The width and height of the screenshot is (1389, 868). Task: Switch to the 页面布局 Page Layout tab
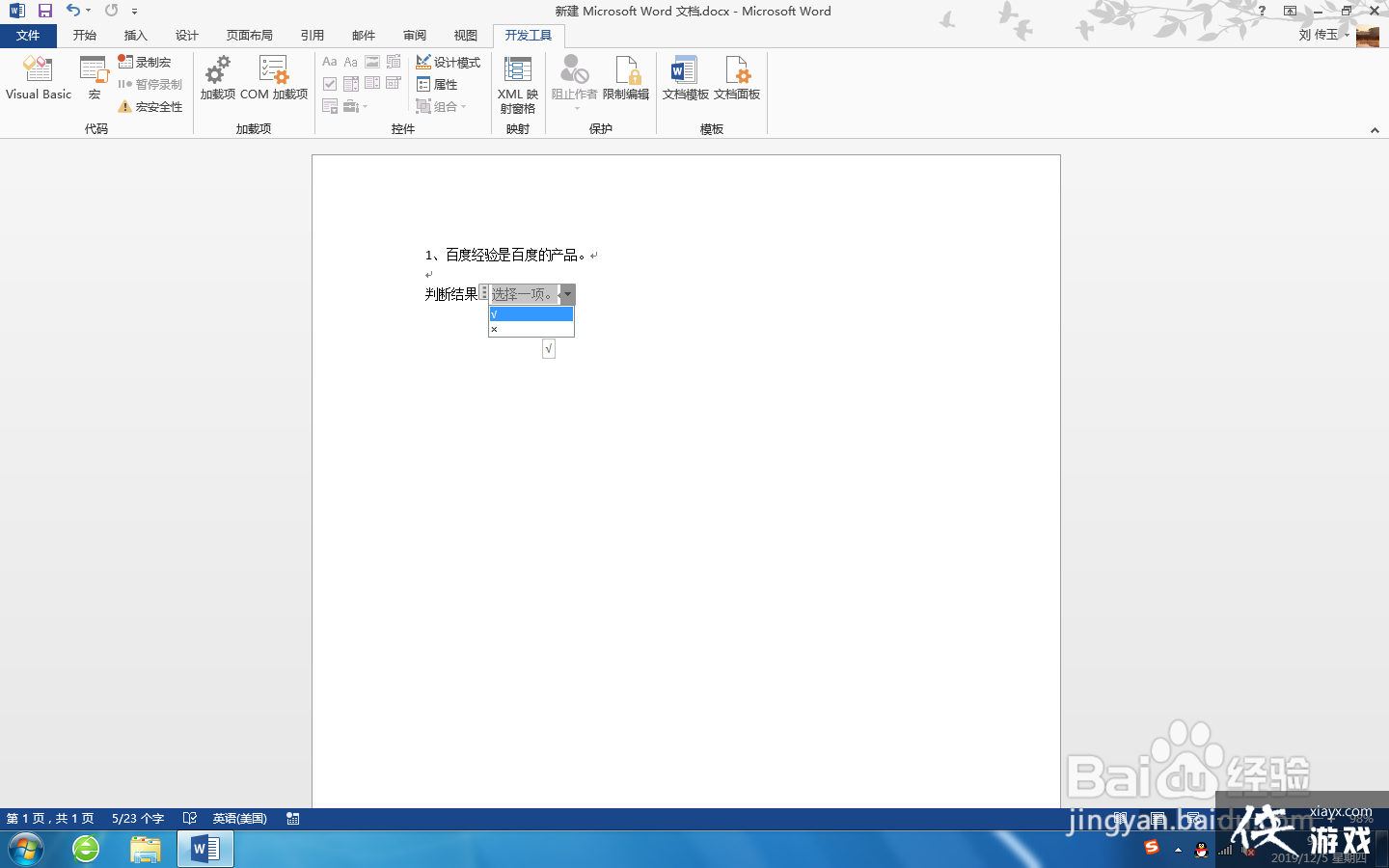point(250,35)
